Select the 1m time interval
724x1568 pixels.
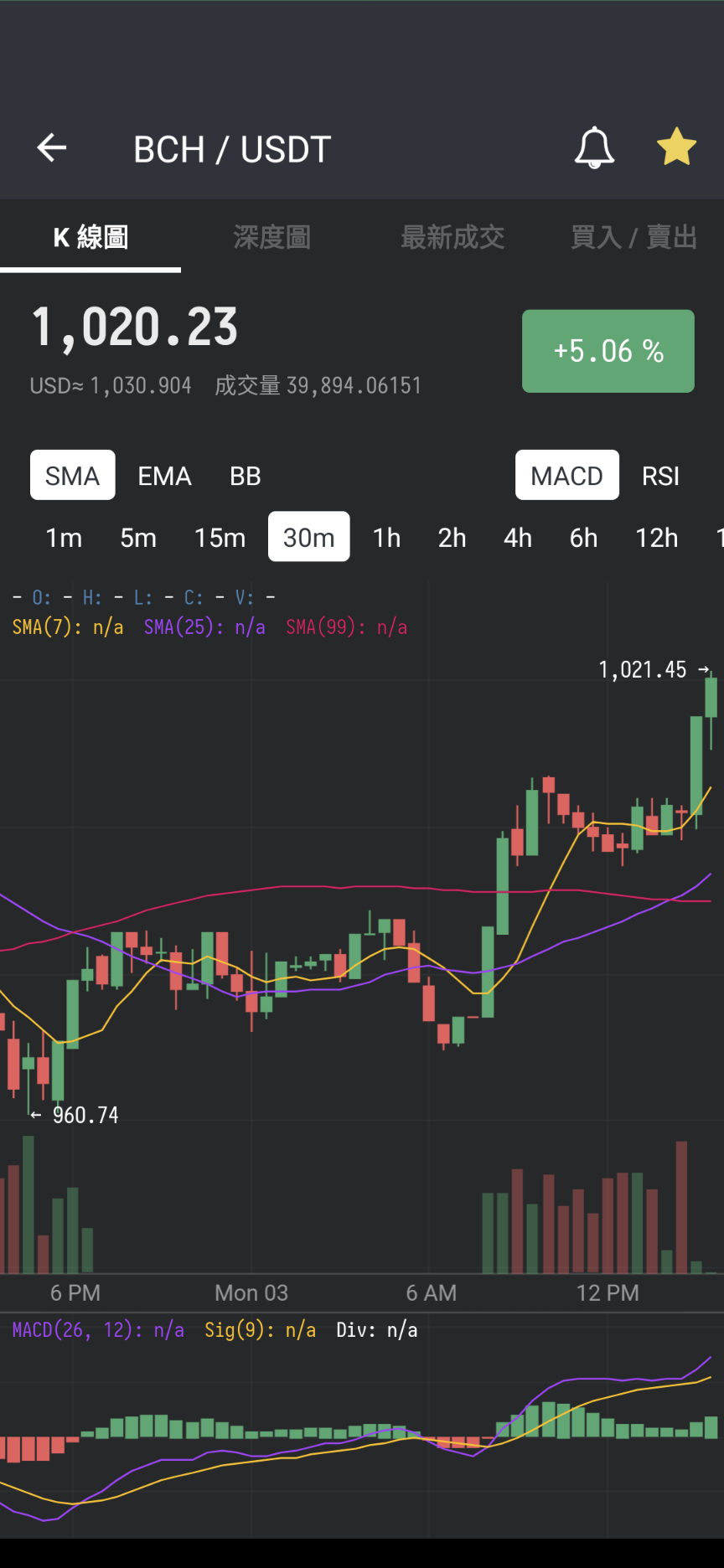[x=64, y=537]
